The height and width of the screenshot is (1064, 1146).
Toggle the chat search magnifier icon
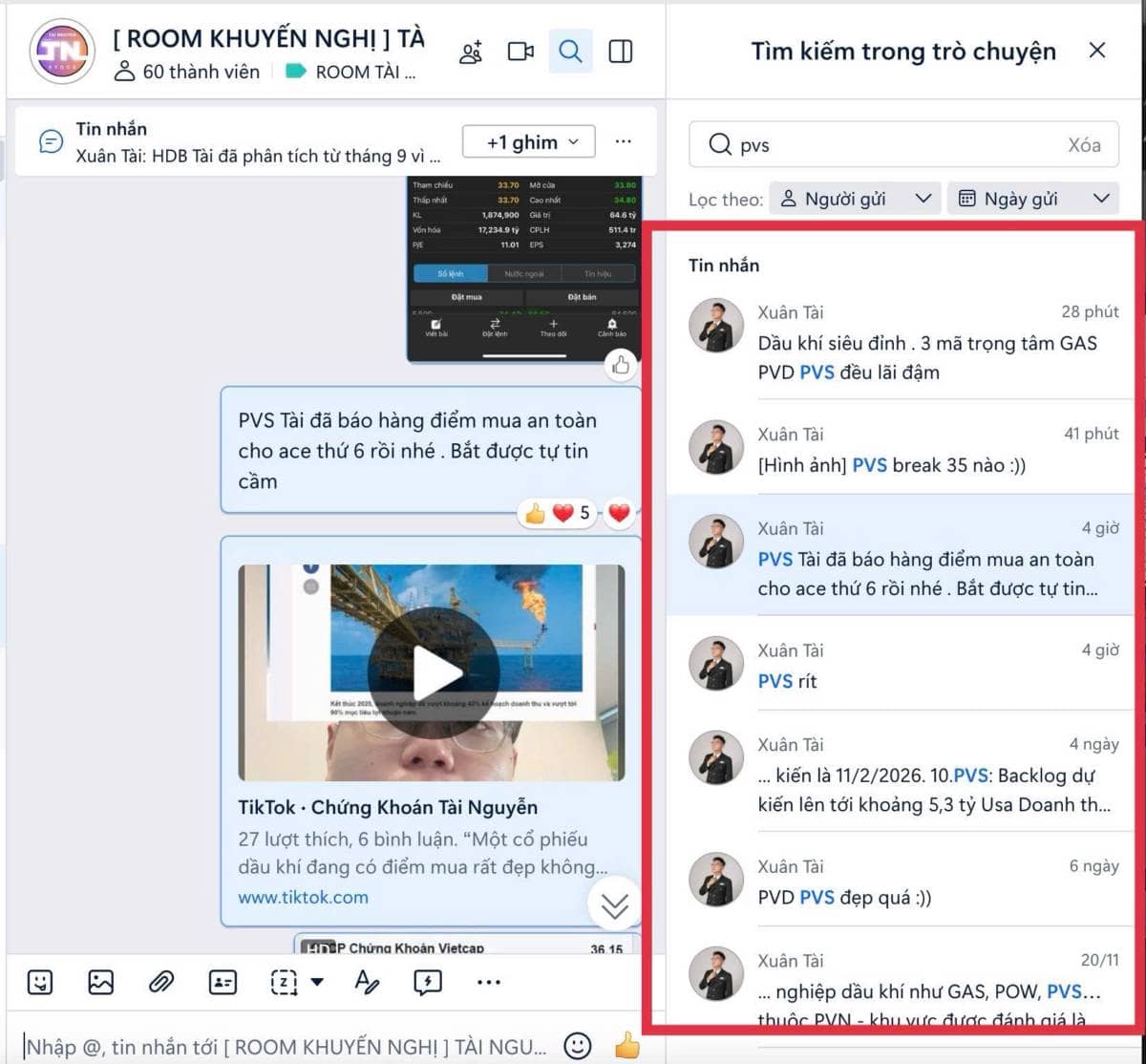[x=570, y=51]
